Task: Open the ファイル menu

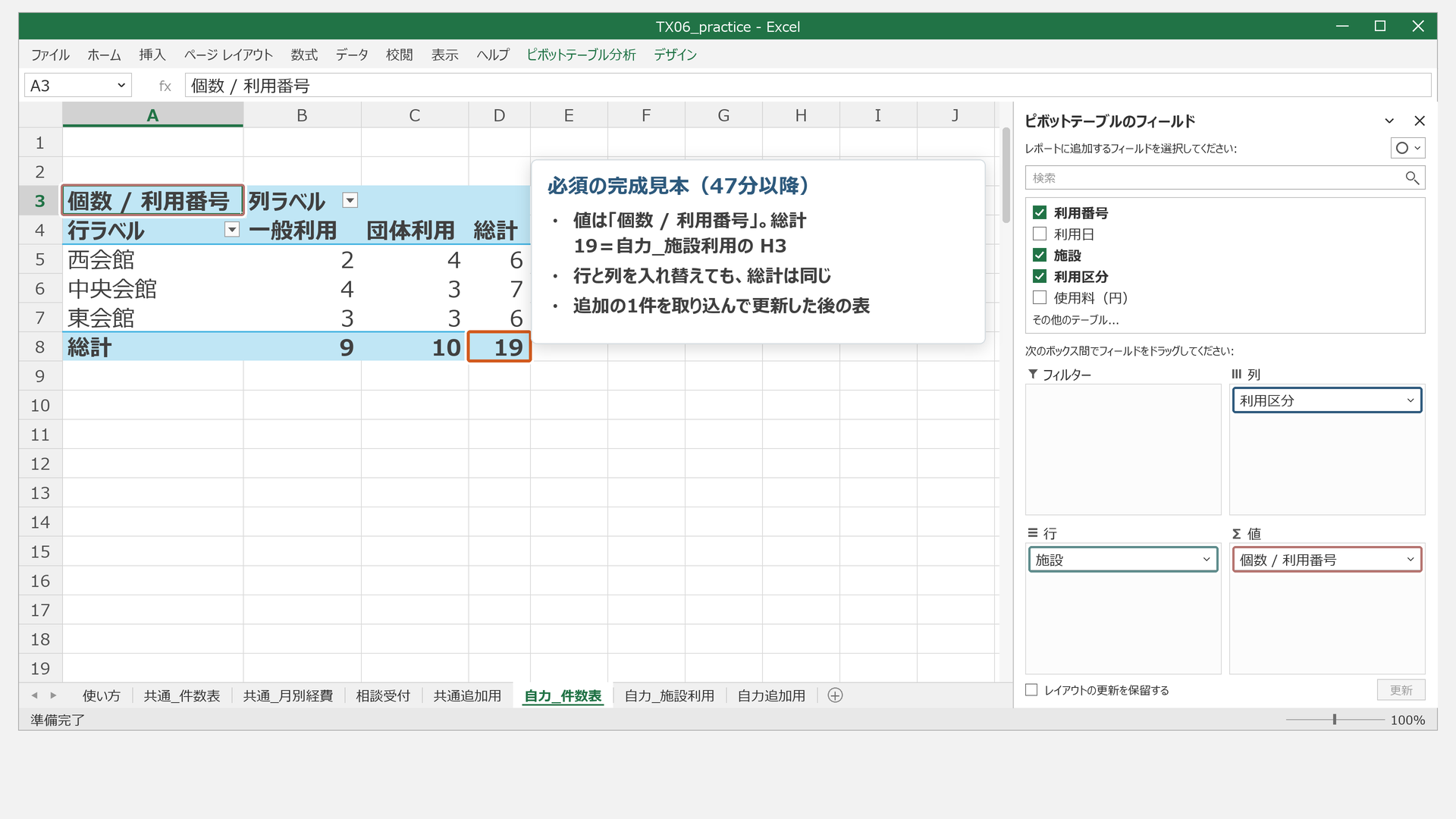Action: [x=50, y=55]
